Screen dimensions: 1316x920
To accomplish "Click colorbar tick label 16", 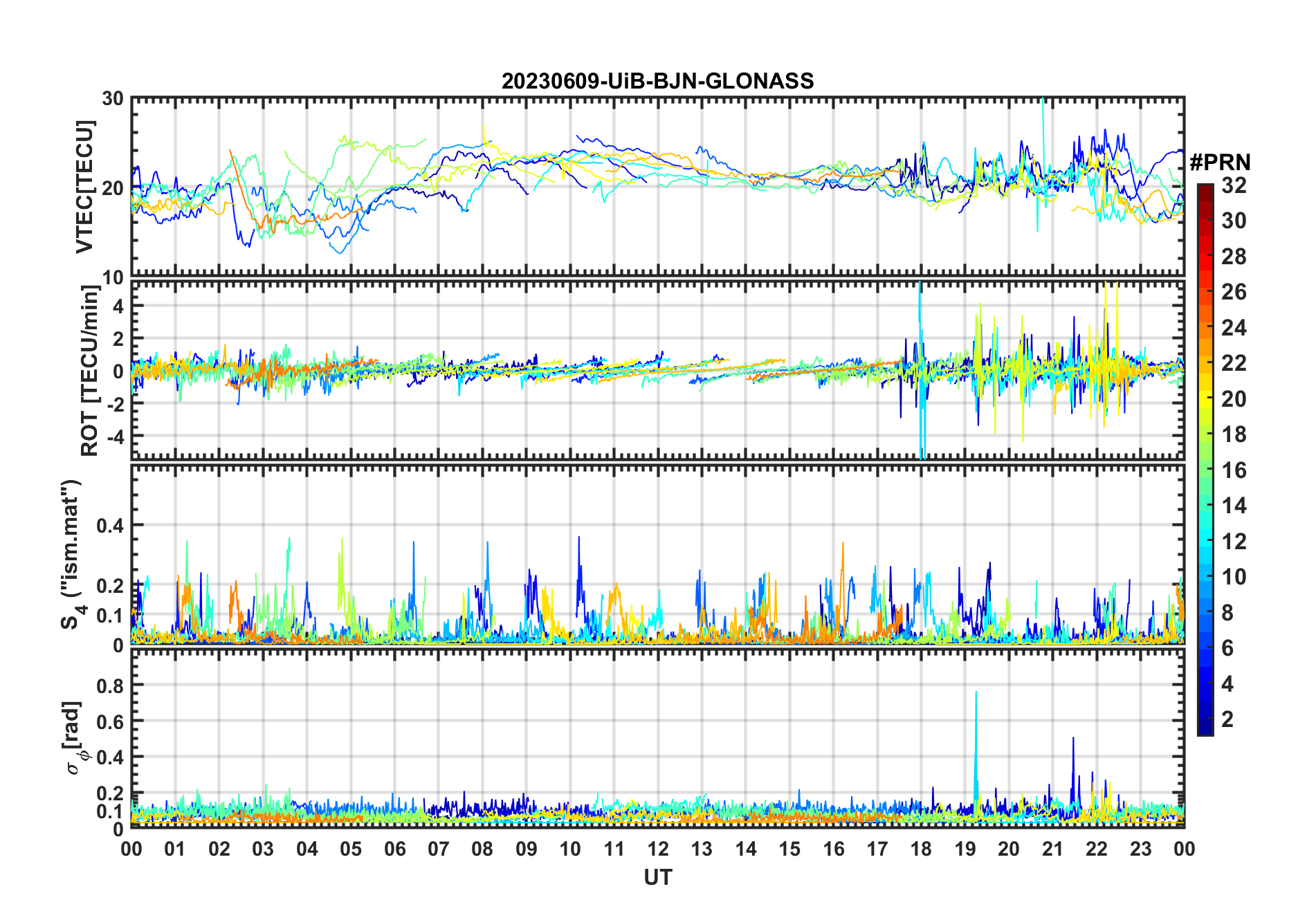I will tap(1234, 470).
